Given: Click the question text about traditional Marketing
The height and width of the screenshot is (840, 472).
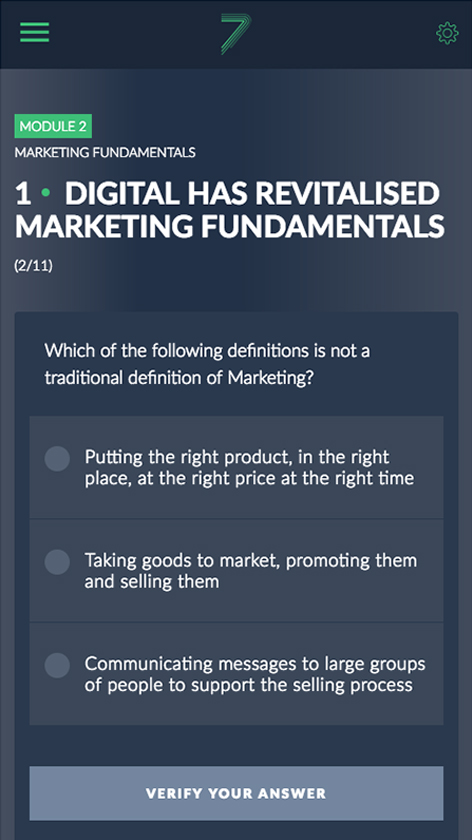Looking at the screenshot, I should click(207, 364).
